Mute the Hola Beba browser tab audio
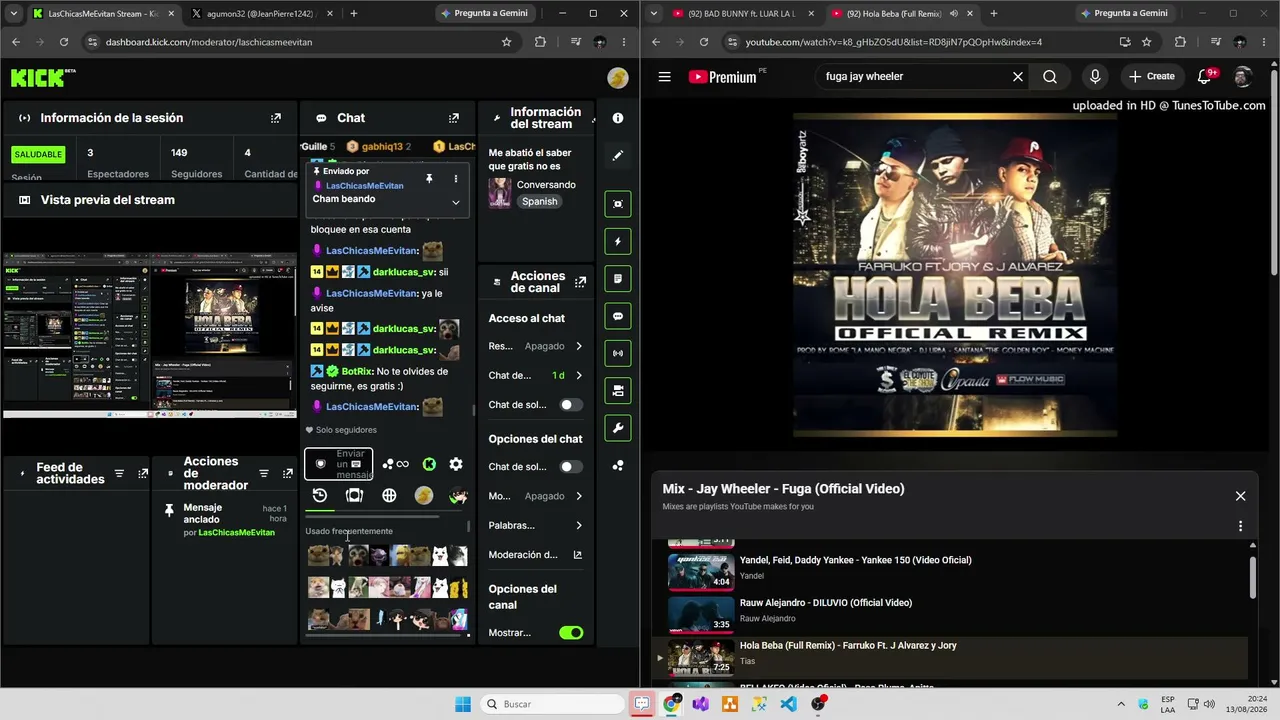Image resolution: width=1280 pixels, height=720 pixels. click(953, 14)
